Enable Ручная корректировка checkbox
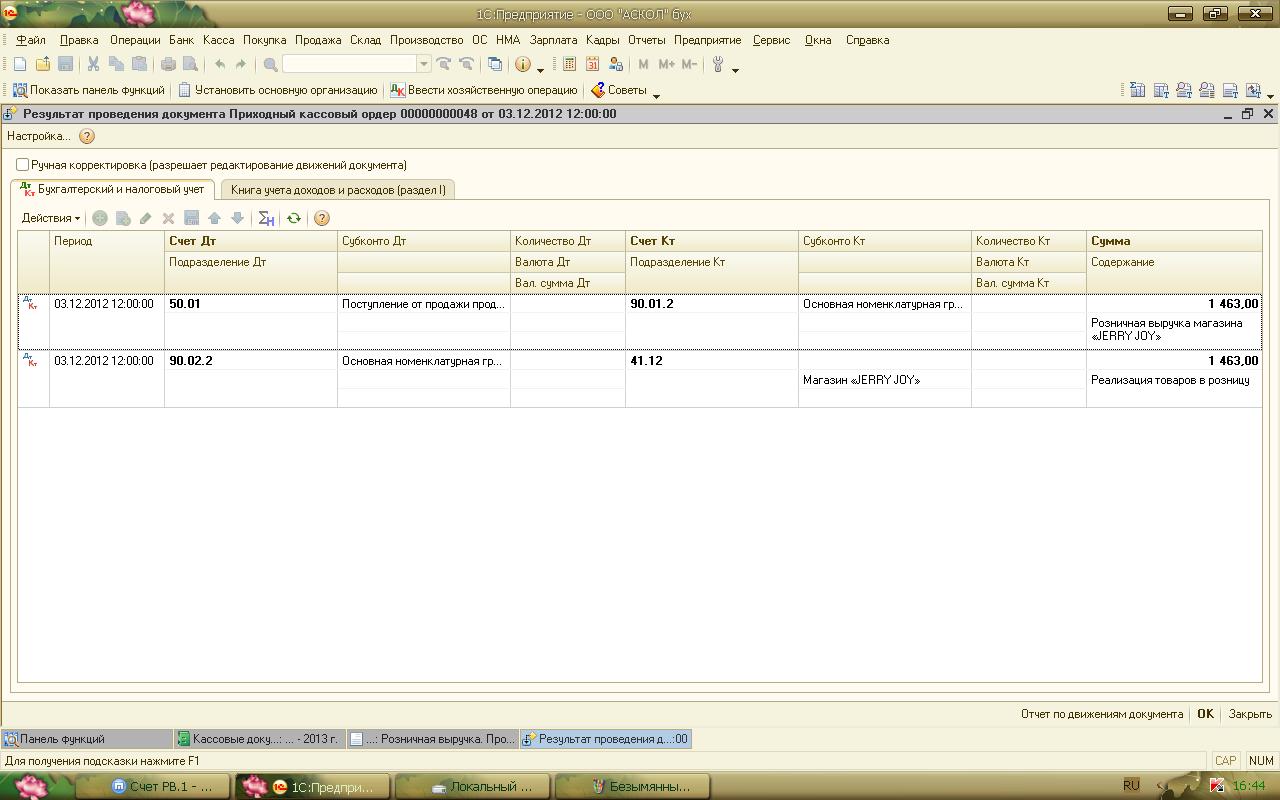1280x800 pixels. tap(23, 165)
